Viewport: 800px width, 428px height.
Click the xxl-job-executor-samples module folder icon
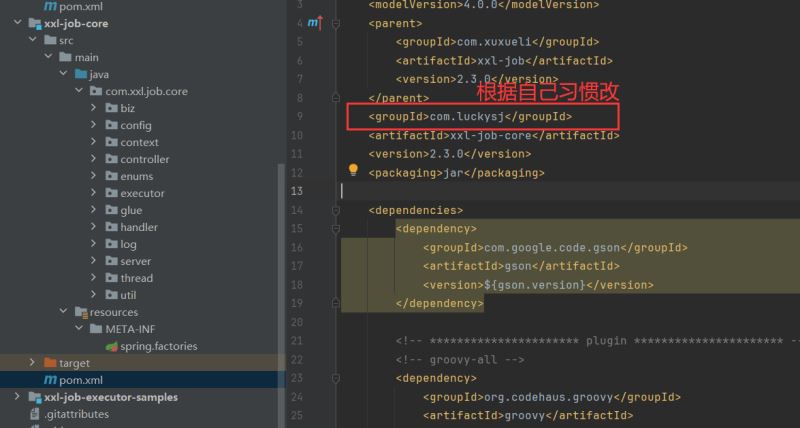click(35, 397)
